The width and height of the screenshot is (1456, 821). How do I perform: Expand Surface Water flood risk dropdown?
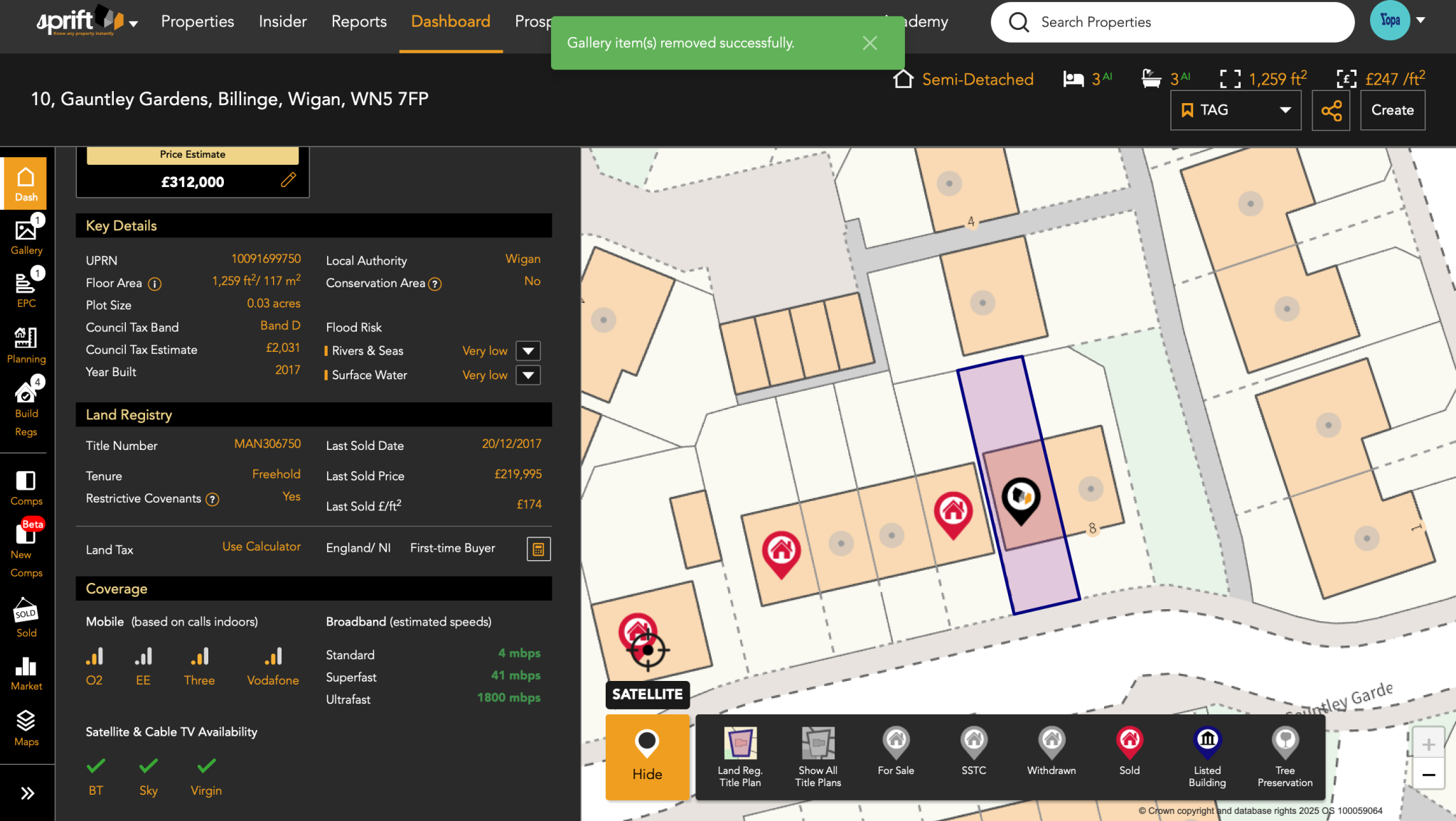point(528,375)
